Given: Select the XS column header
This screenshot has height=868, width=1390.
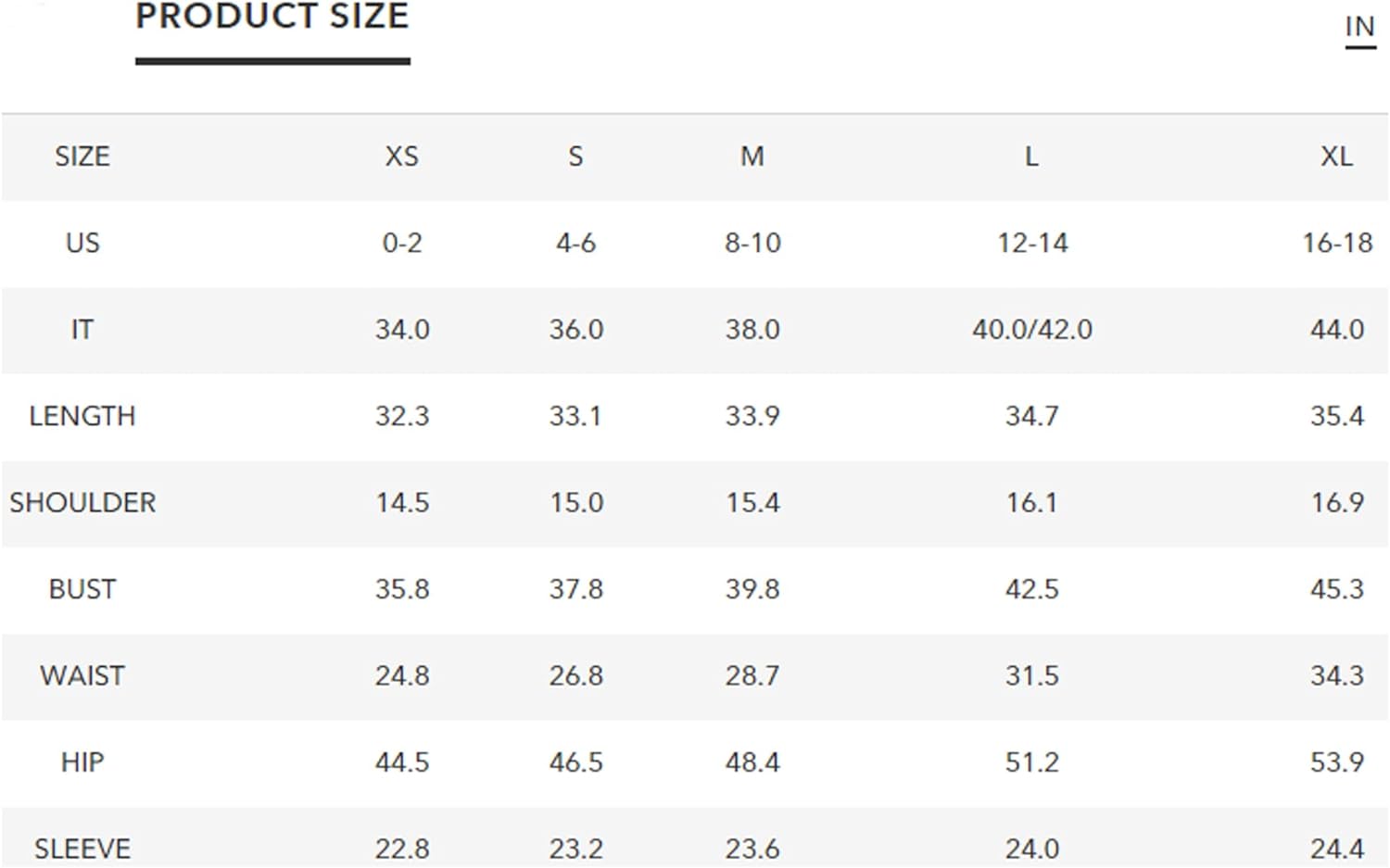Looking at the screenshot, I should (402, 157).
